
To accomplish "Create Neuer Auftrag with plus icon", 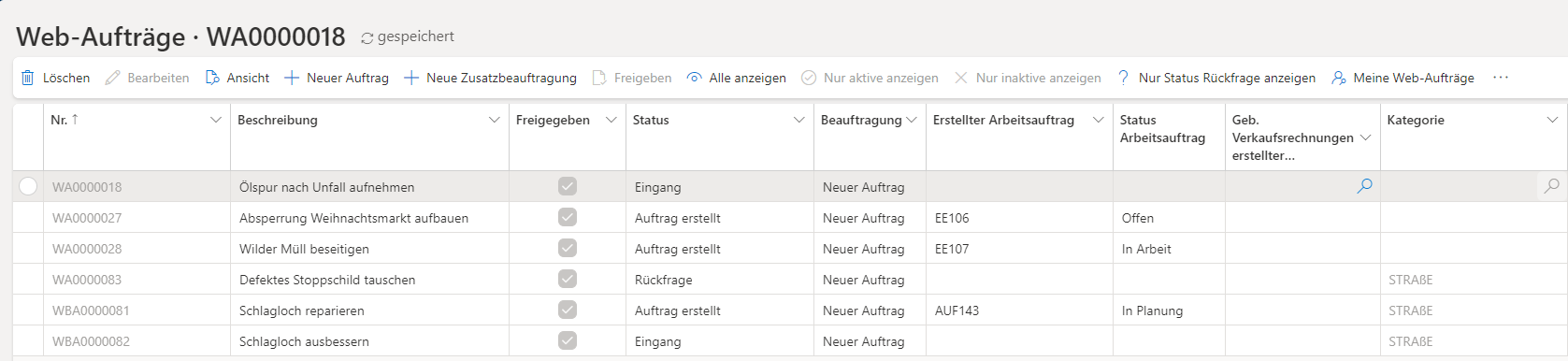I will pos(292,78).
